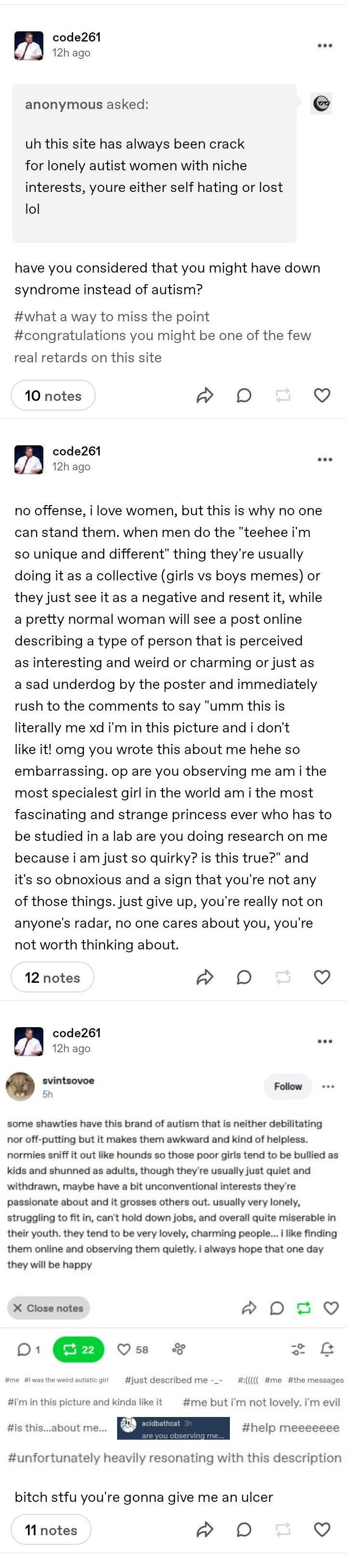Share the last post with arrow icon

click(x=205, y=1530)
